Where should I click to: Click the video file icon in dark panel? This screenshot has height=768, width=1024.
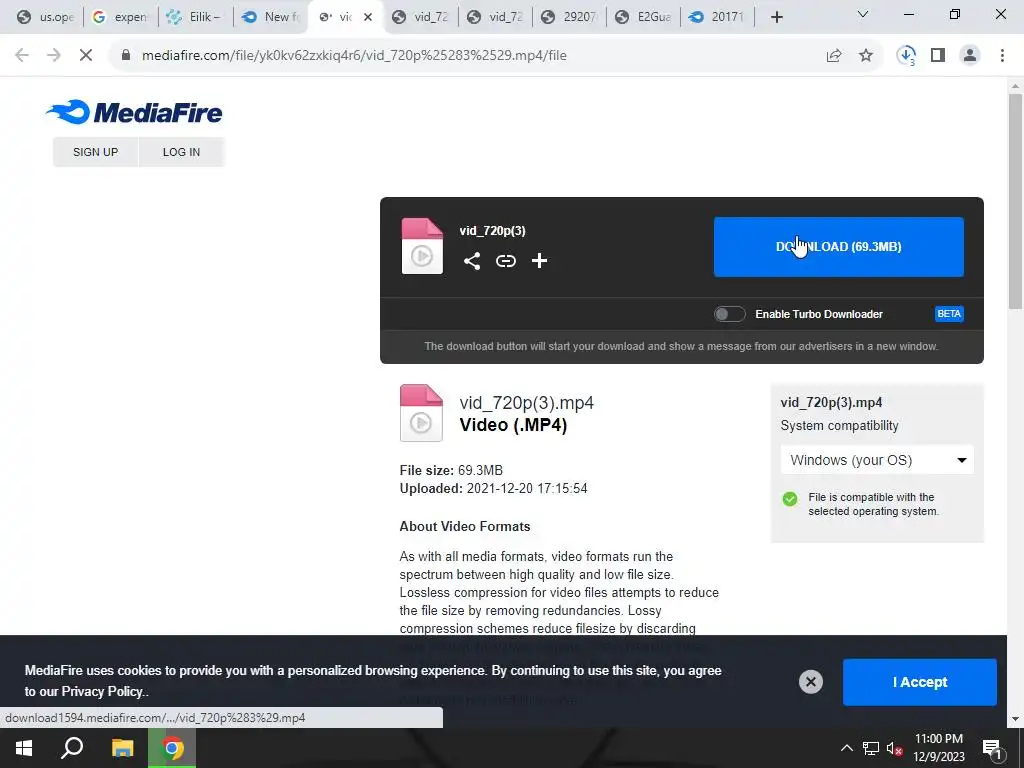[422, 246]
